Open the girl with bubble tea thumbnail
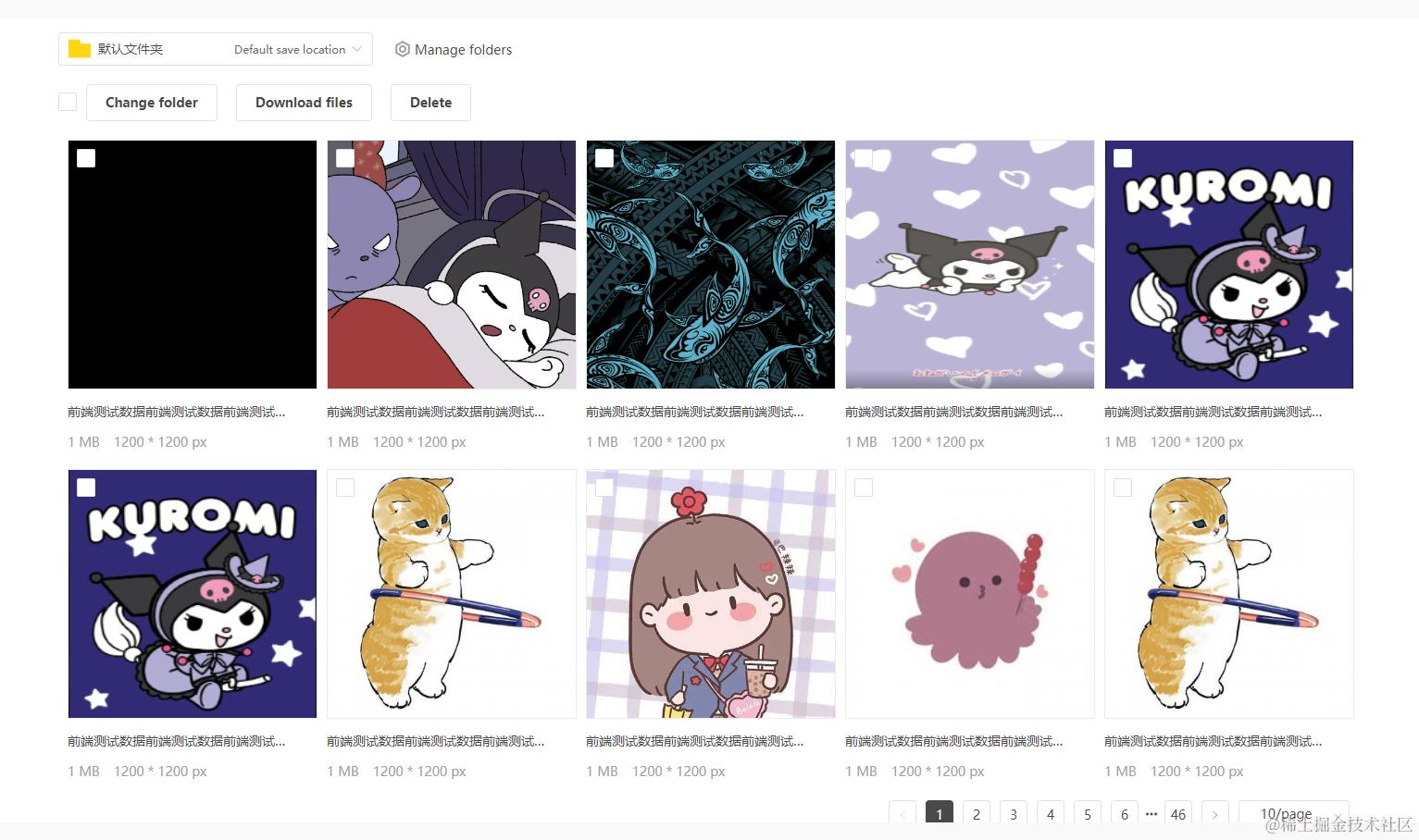The width and height of the screenshot is (1419, 840). (711, 594)
